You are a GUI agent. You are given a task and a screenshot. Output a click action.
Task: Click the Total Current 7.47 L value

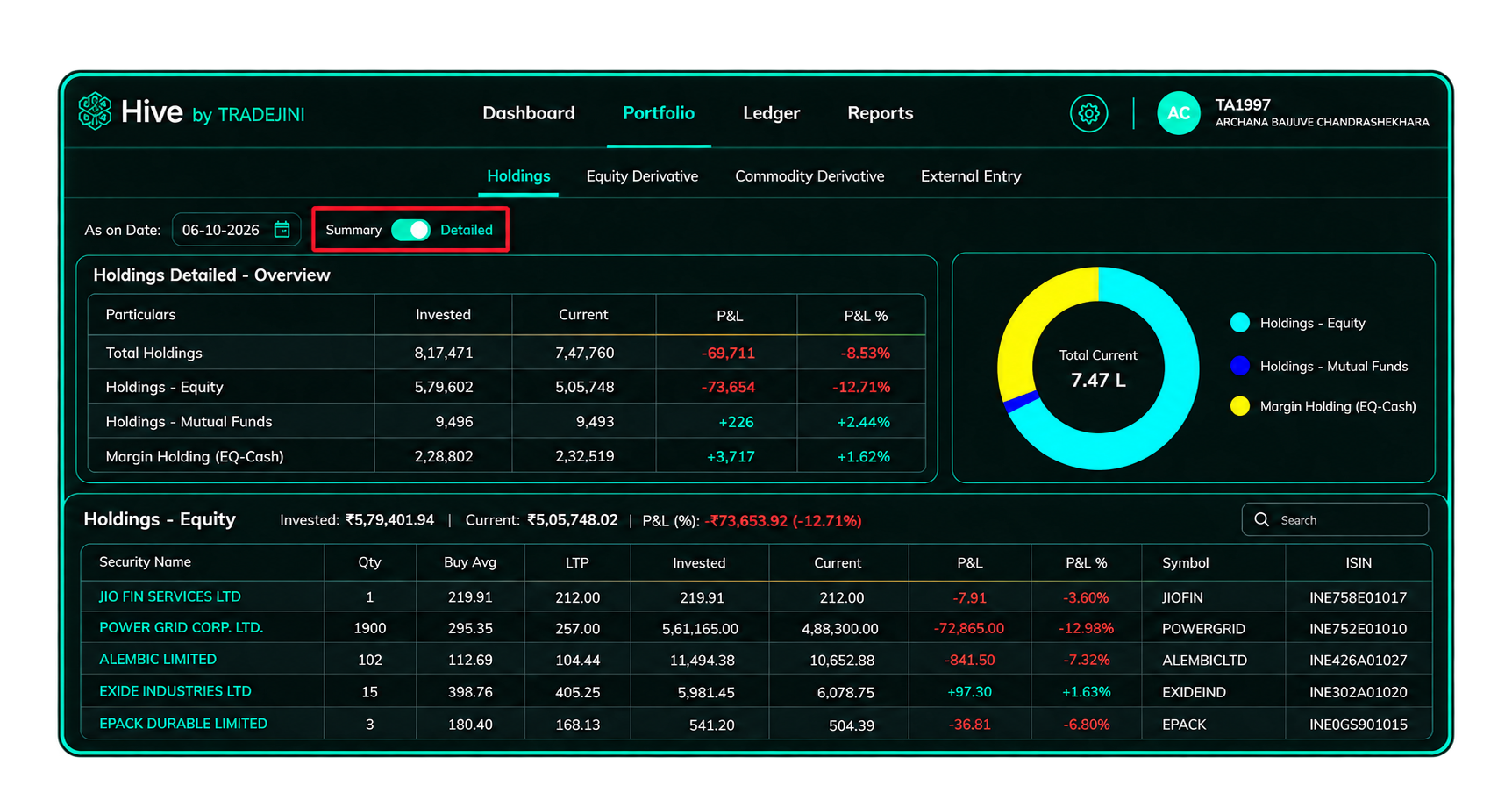pos(1098,380)
